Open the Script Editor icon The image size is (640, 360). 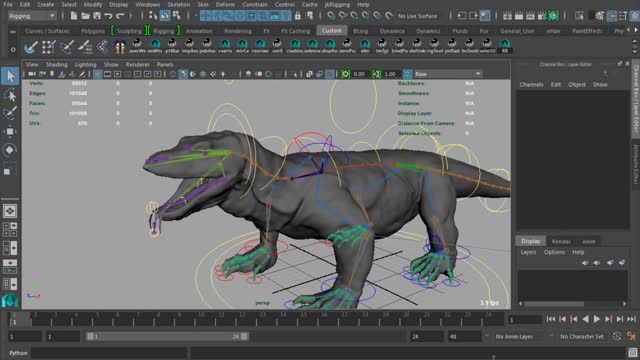coord(633,353)
